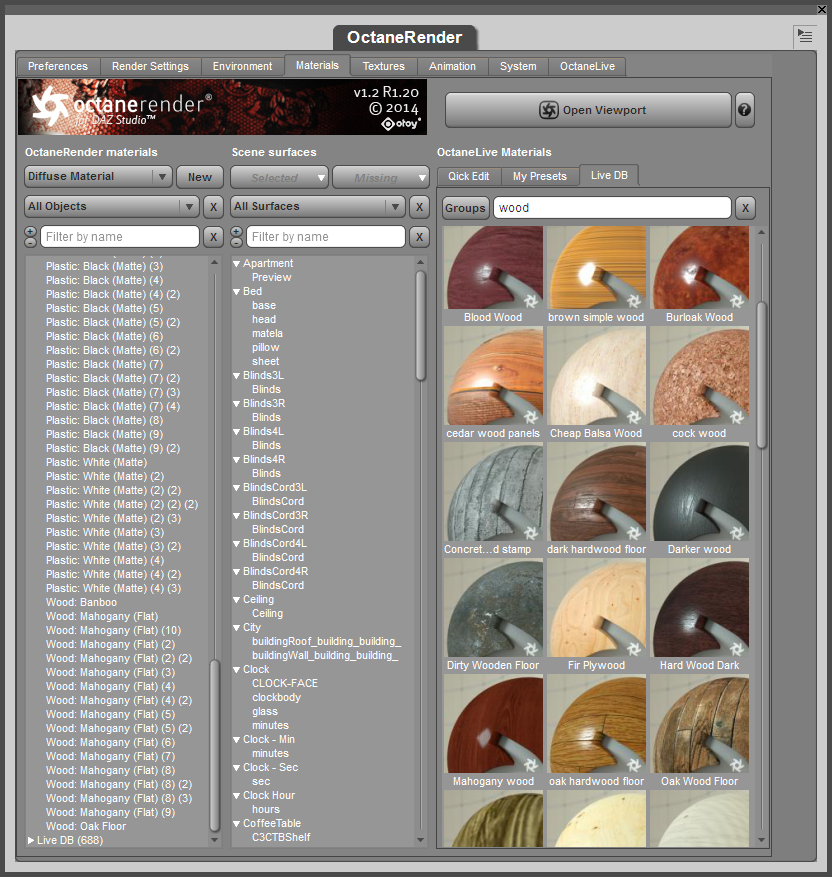Select the Burloak Wood thumbnail

tap(699, 267)
